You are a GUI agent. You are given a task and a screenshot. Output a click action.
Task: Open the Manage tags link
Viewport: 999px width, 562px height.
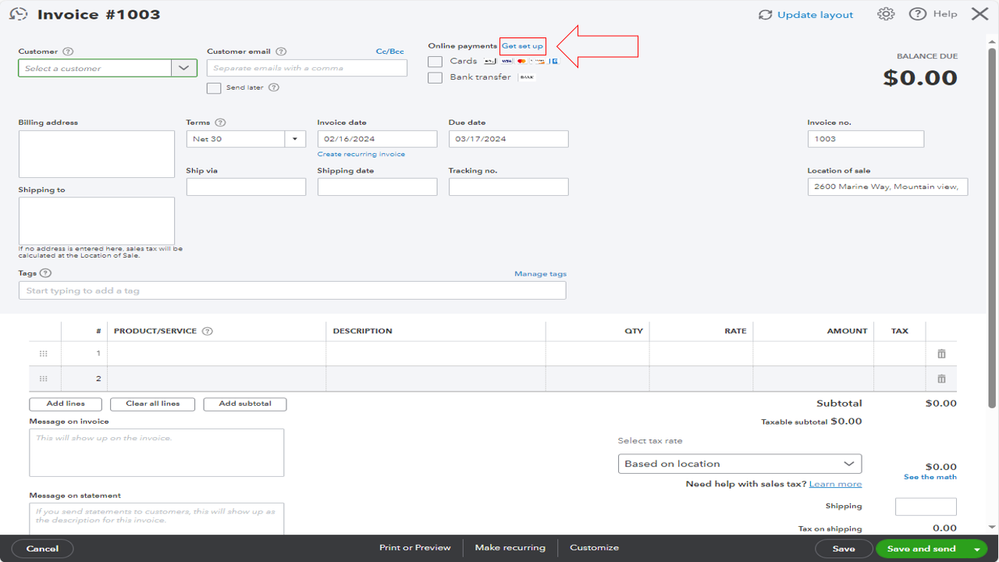click(x=540, y=273)
